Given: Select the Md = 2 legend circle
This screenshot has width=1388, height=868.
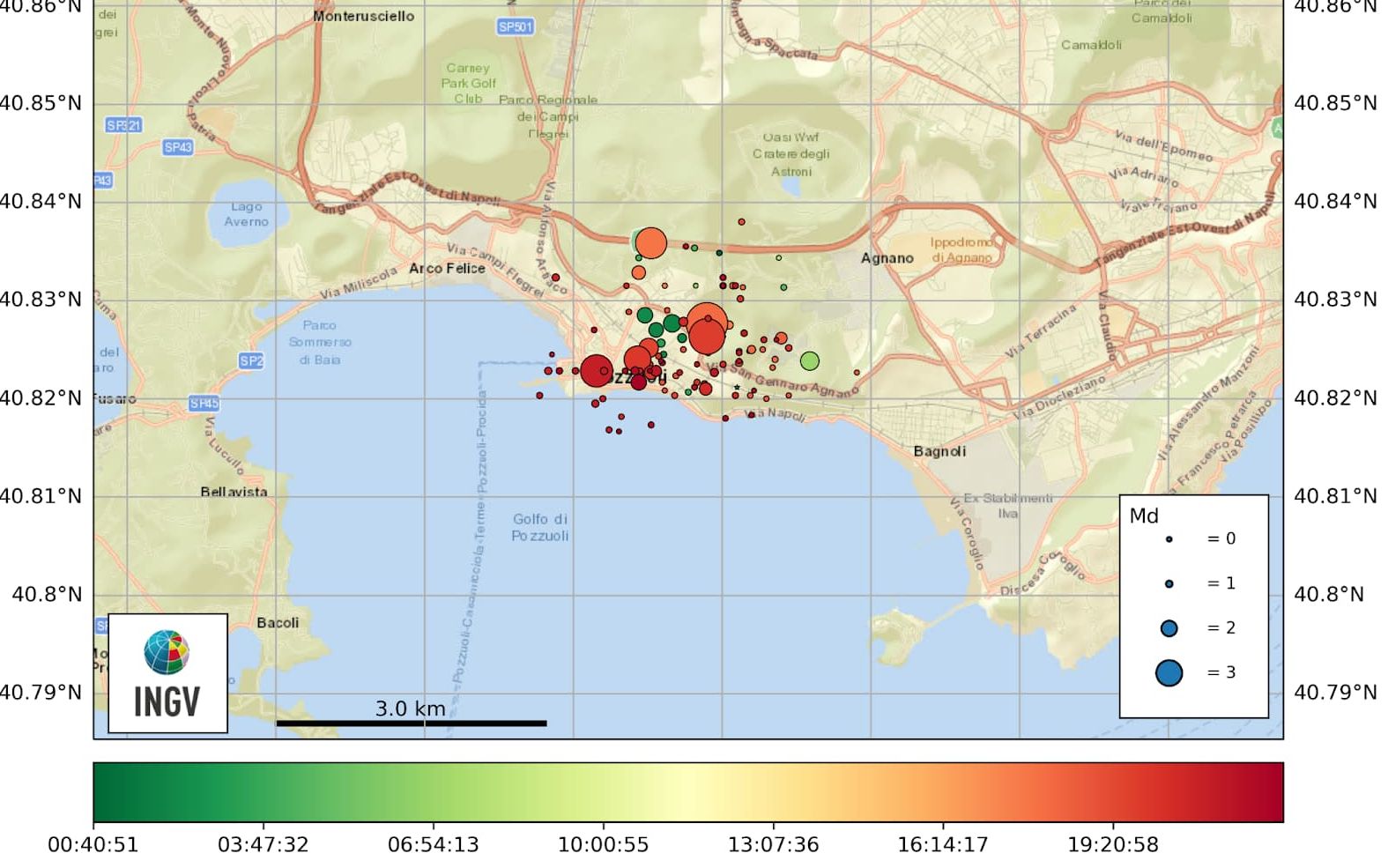Looking at the screenshot, I should click(x=1169, y=628).
